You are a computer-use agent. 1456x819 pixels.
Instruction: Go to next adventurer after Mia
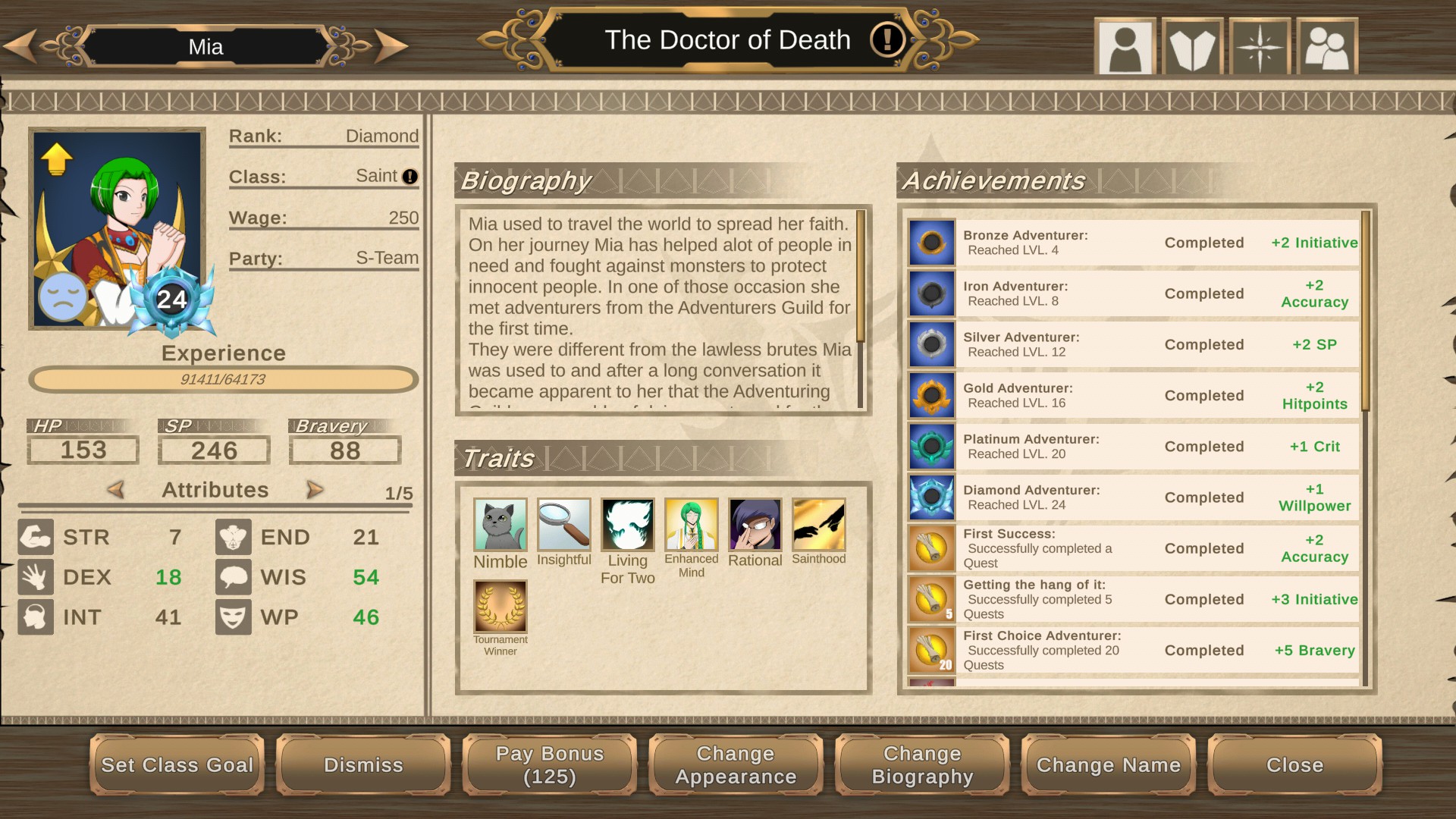pyautogui.click(x=391, y=46)
